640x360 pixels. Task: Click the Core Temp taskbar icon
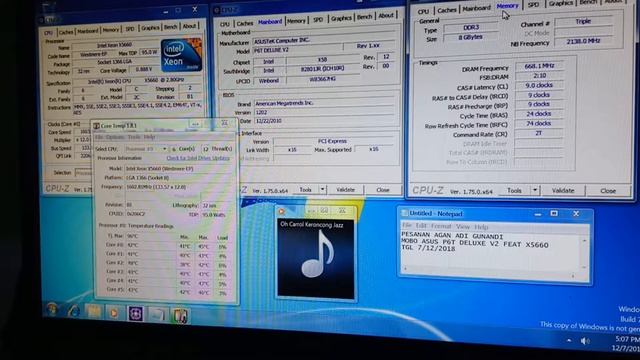click(x=180, y=316)
